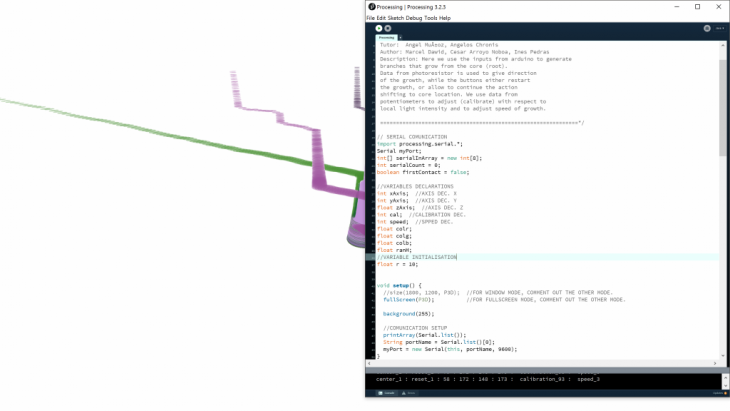Open the Tools menu
730x411 pixels.
point(432,18)
